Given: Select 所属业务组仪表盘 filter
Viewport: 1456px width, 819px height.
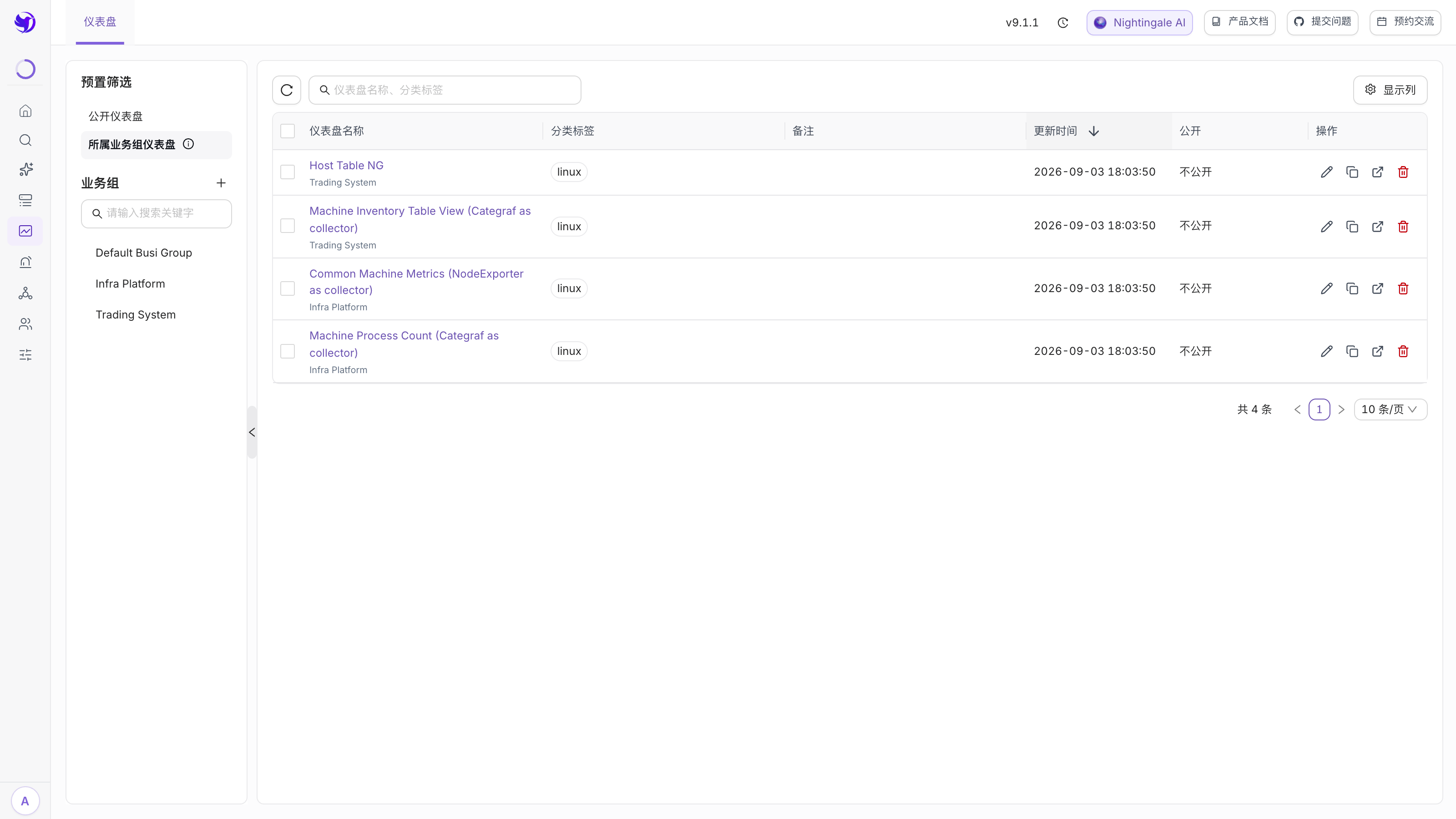Looking at the screenshot, I should click(x=156, y=145).
